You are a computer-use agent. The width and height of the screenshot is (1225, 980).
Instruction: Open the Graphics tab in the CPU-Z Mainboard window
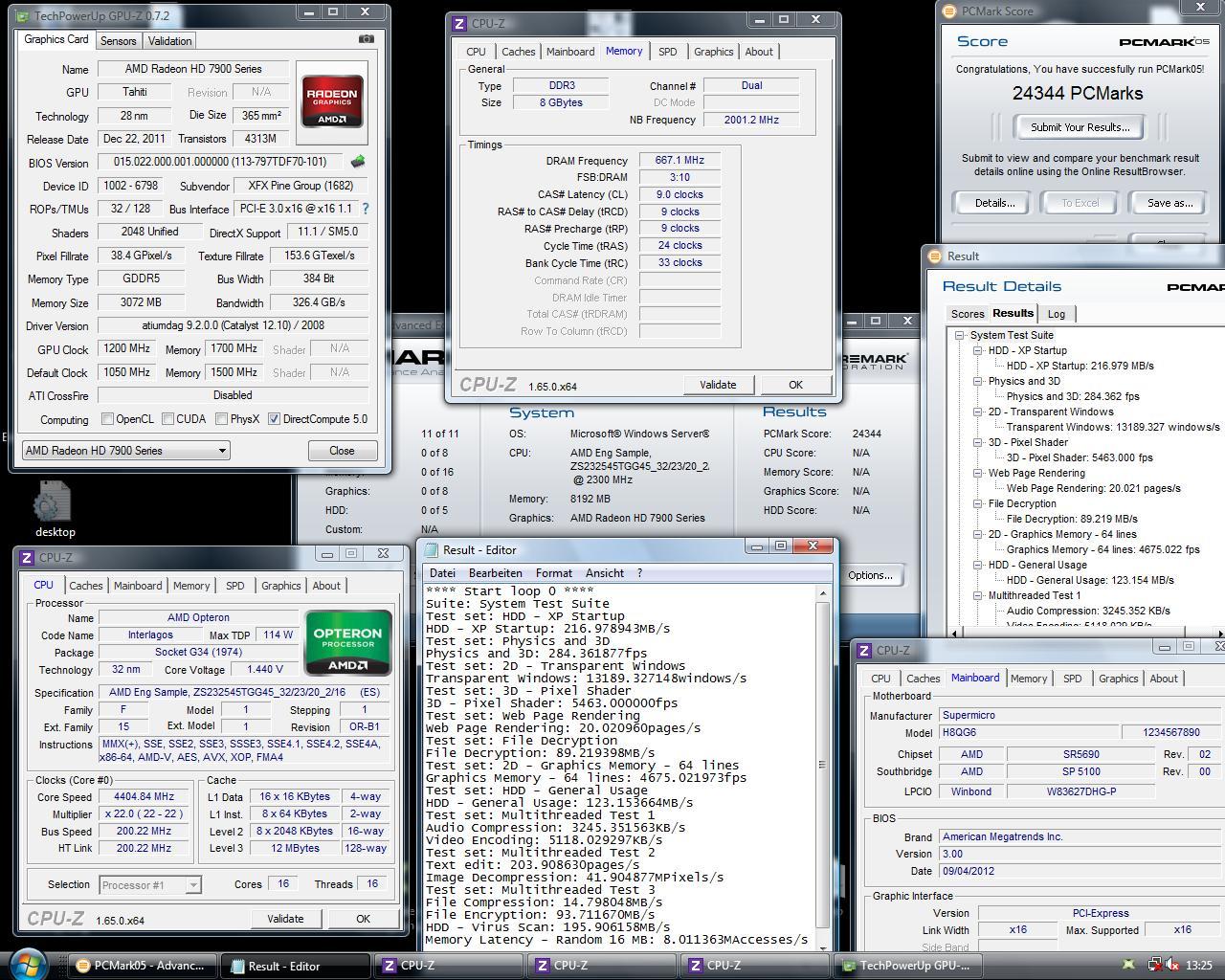click(1118, 679)
